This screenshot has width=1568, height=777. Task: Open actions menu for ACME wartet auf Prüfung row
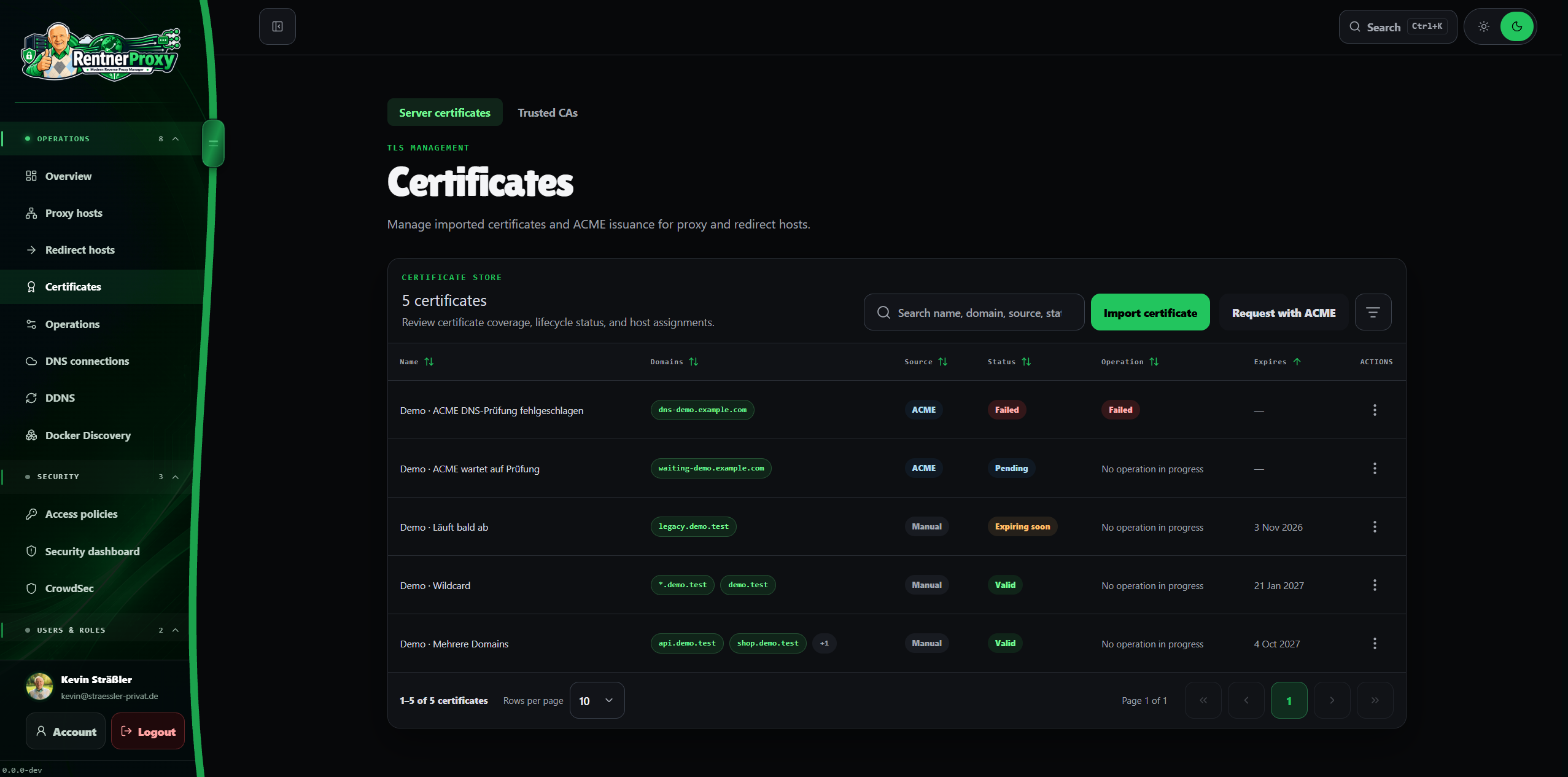point(1375,468)
